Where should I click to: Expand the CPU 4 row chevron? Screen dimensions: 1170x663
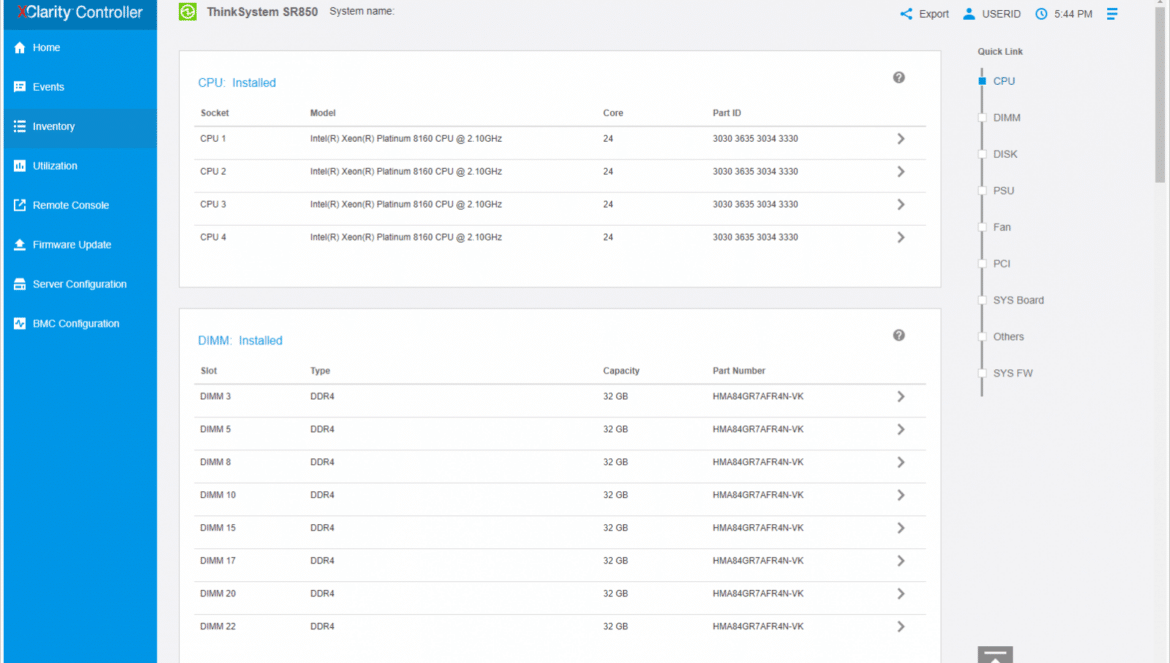tap(901, 237)
